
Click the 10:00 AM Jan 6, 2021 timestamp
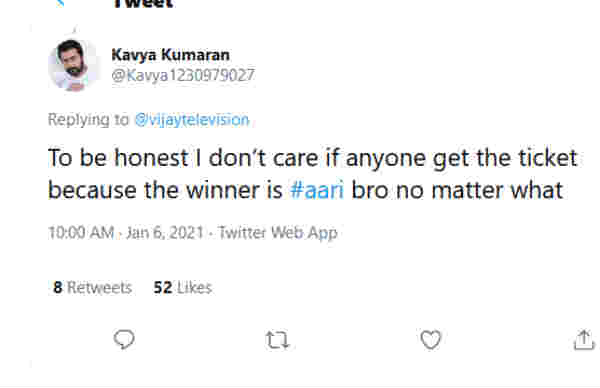tap(126, 233)
